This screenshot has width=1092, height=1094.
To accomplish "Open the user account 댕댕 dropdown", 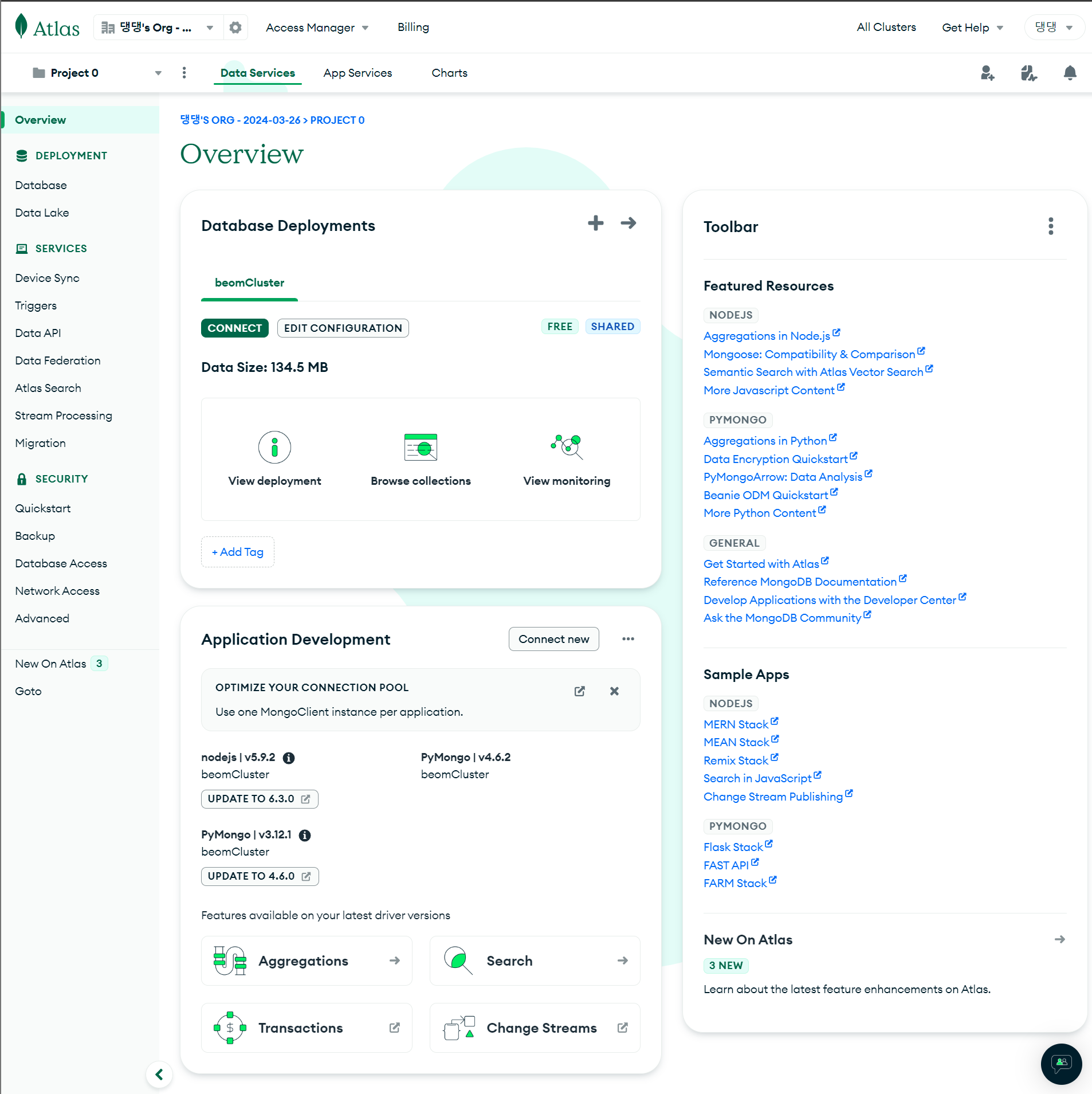I will (x=1054, y=28).
